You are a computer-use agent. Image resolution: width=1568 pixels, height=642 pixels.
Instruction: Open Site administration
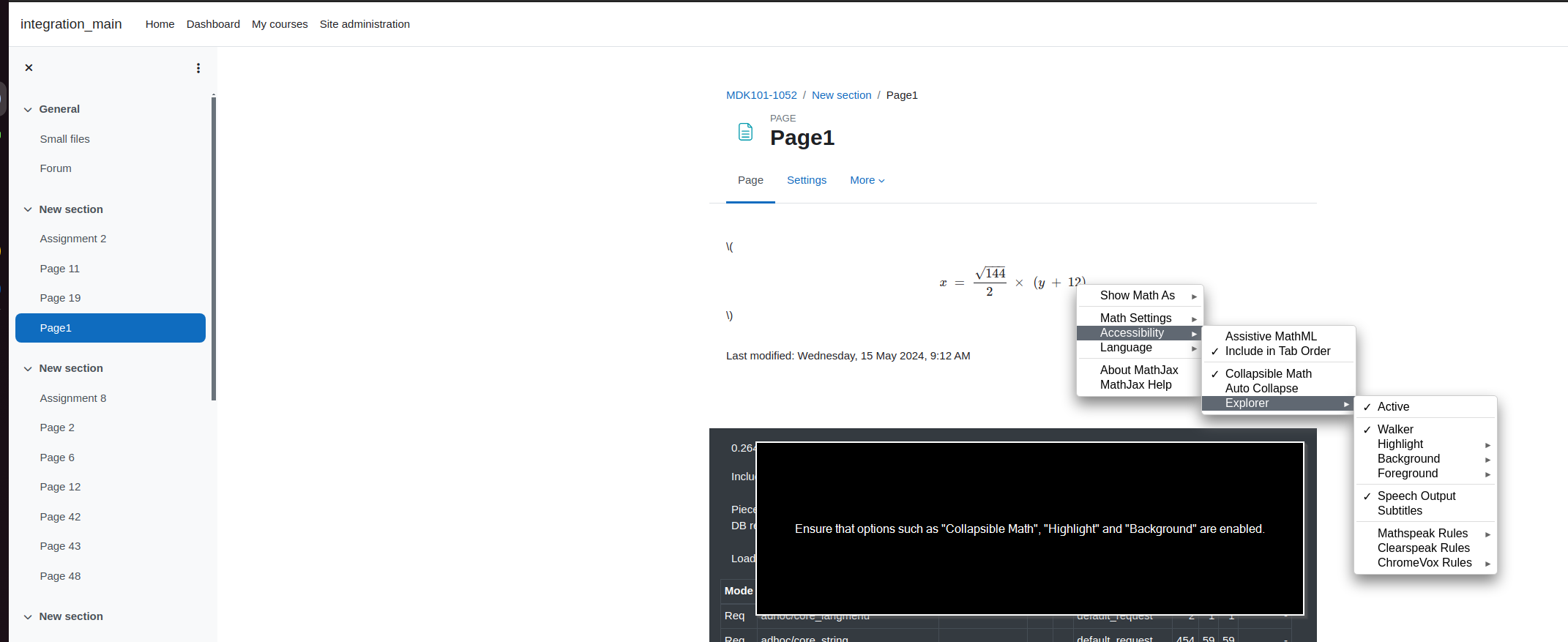coord(365,24)
